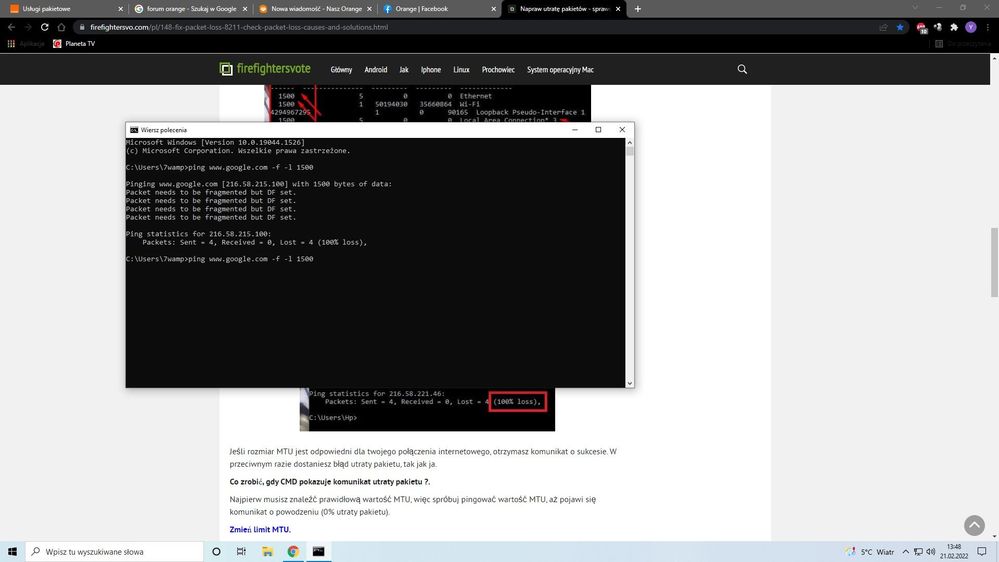The height and width of the screenshot is (562, 999).
Task: Click the firefightersvote logo
Action: 267,69
